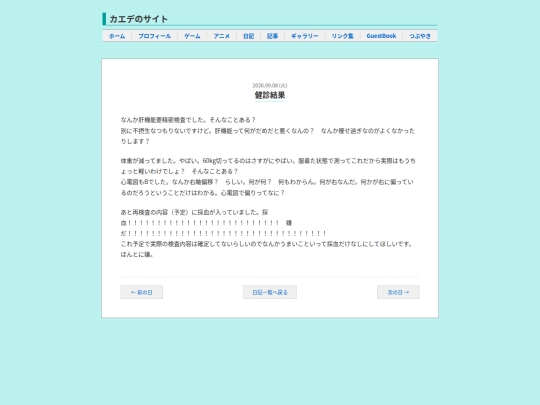Click the date 2026.09.08 above the title
The image size is (540, 405).
click(x=270, y=85)
